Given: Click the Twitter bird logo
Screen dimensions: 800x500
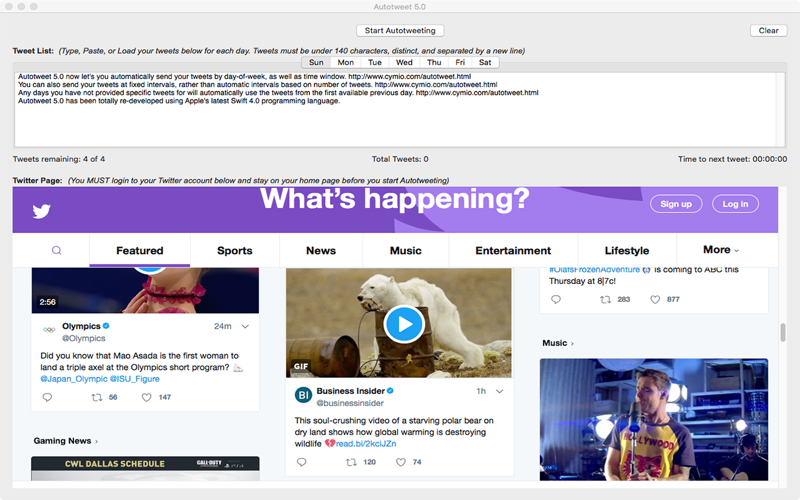Looking at the screenshot, I should tap(41, 211).
